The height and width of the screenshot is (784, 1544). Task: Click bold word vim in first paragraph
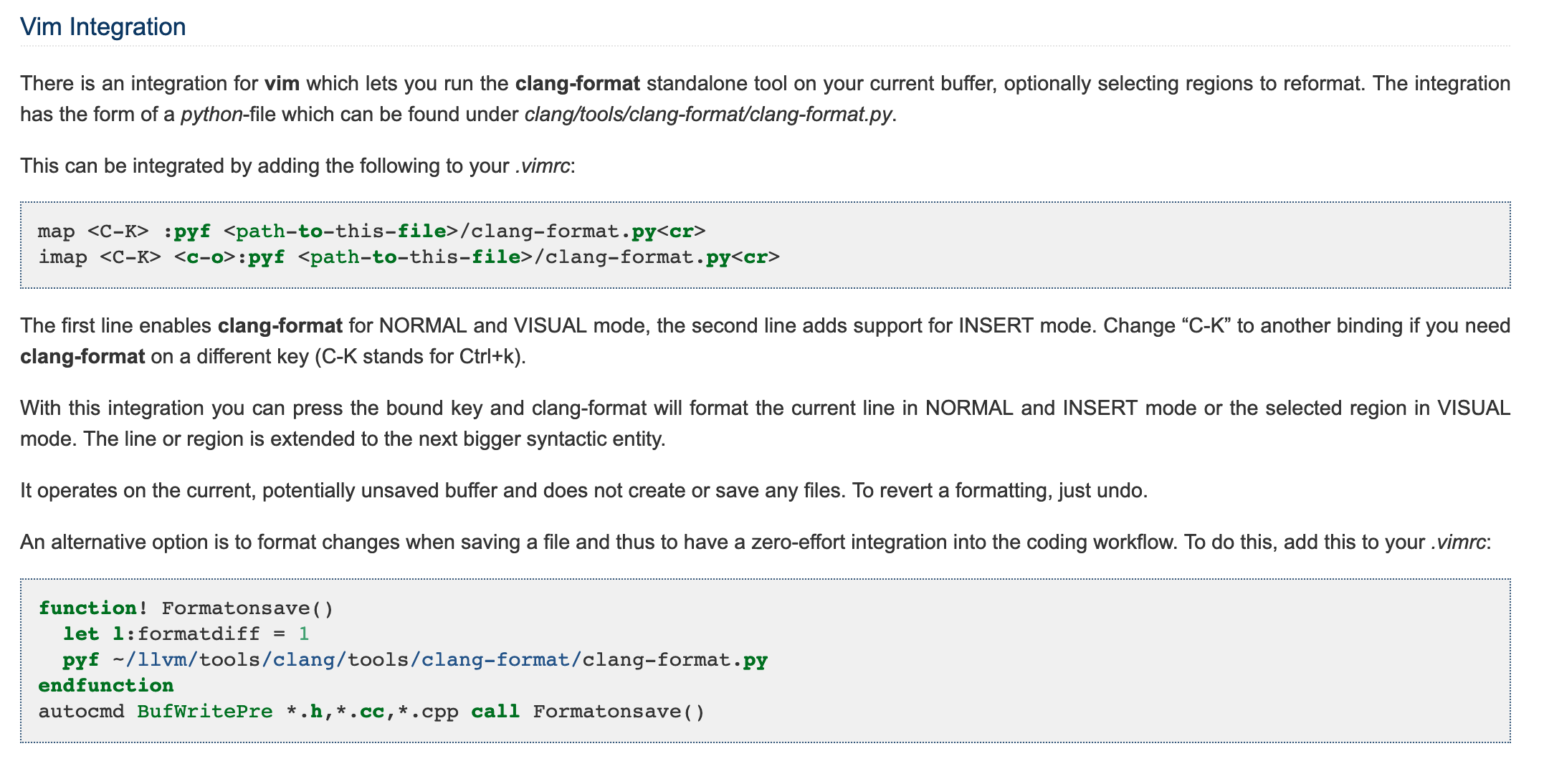tap(282, 84)
